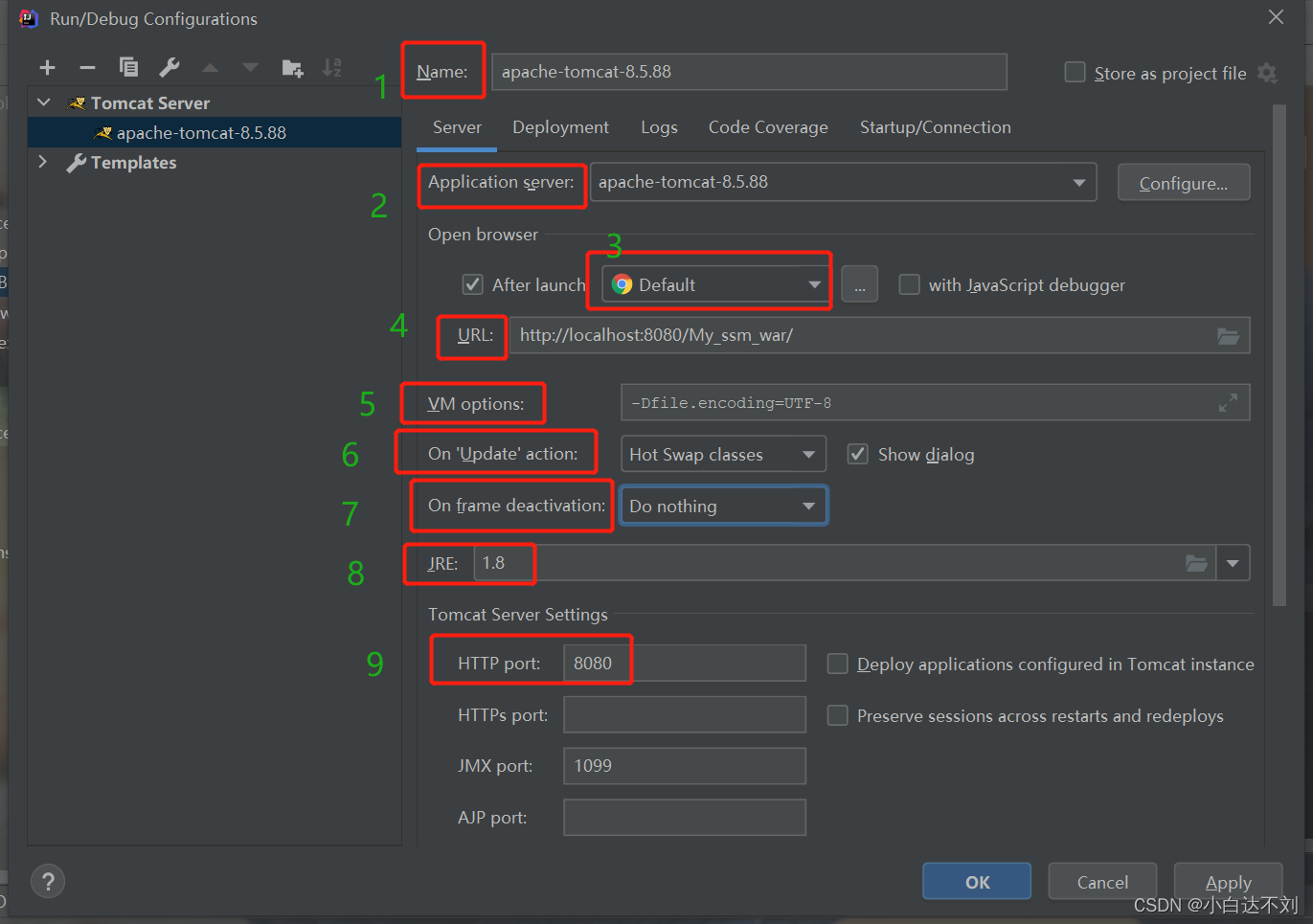The width and height of the screenshot is (1313, 924).
Task: Click the Configure button
Action: [1184, 181]
